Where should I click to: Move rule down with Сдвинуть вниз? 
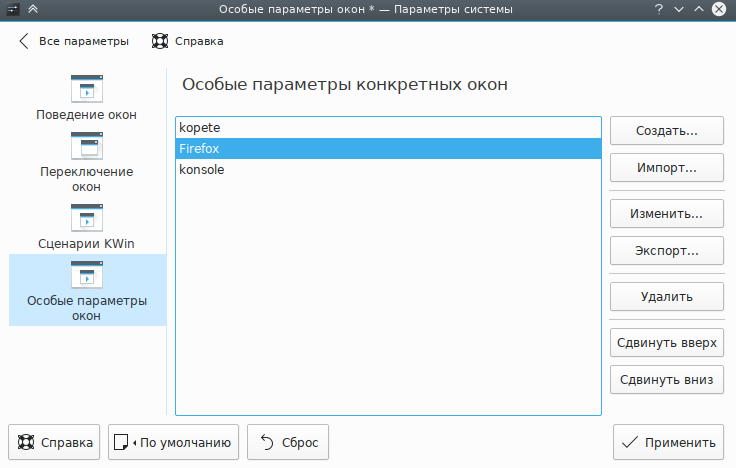pos(666,379)
